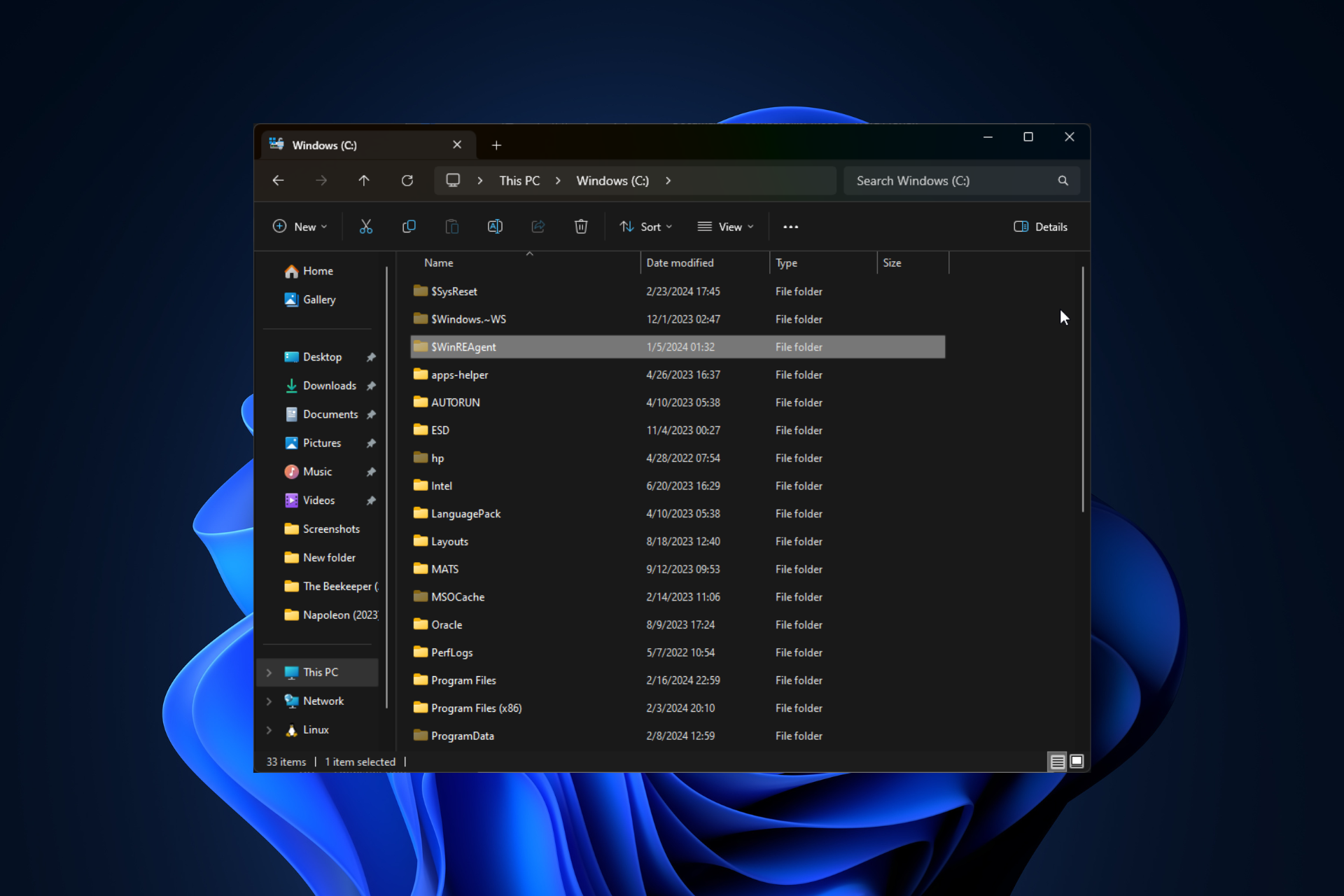Click the search magnifier icon

click(1063, 181)
